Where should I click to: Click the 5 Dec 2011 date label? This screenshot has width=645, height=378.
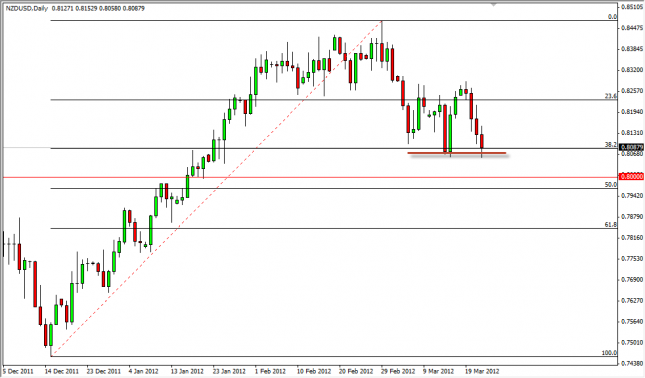pyautogui.click(x=19, y=371)
